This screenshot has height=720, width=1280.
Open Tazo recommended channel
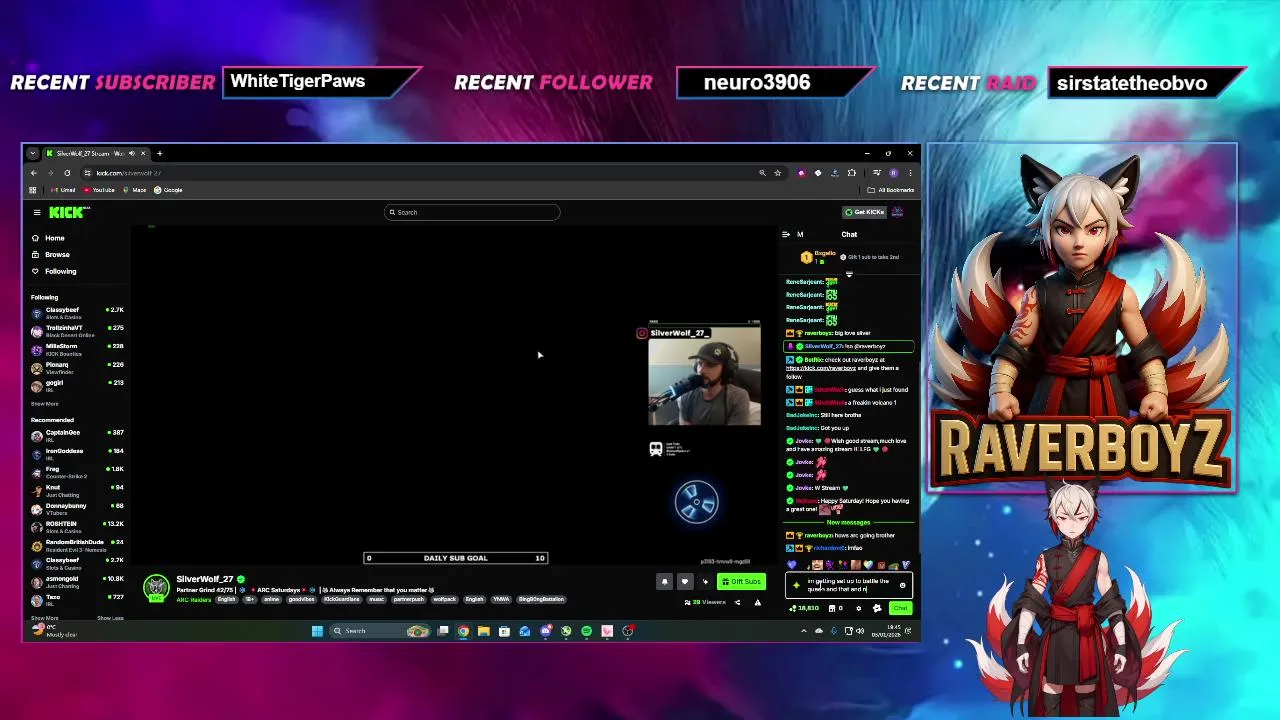(78, 599)
